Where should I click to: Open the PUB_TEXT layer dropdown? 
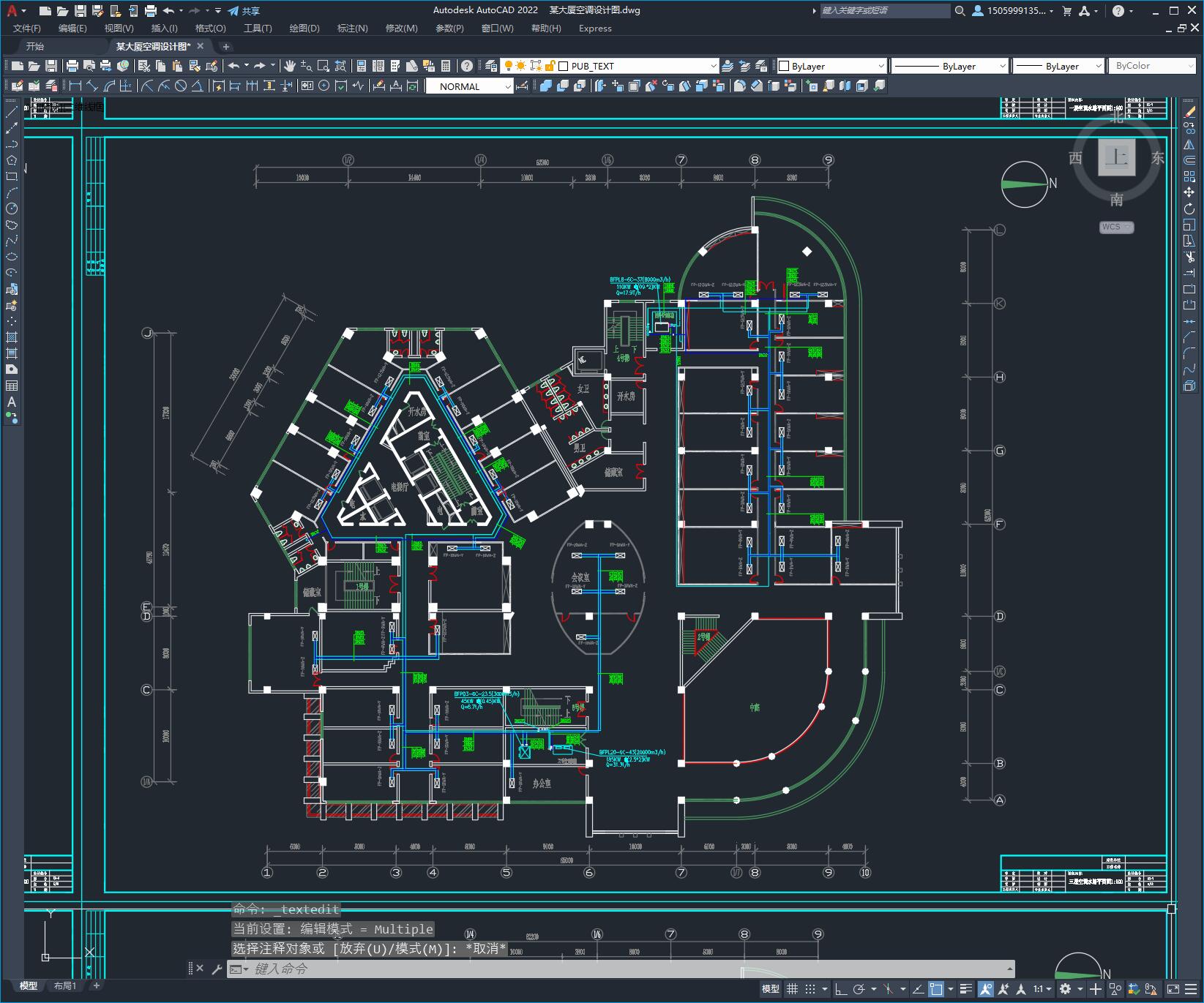tap(714, 66)
